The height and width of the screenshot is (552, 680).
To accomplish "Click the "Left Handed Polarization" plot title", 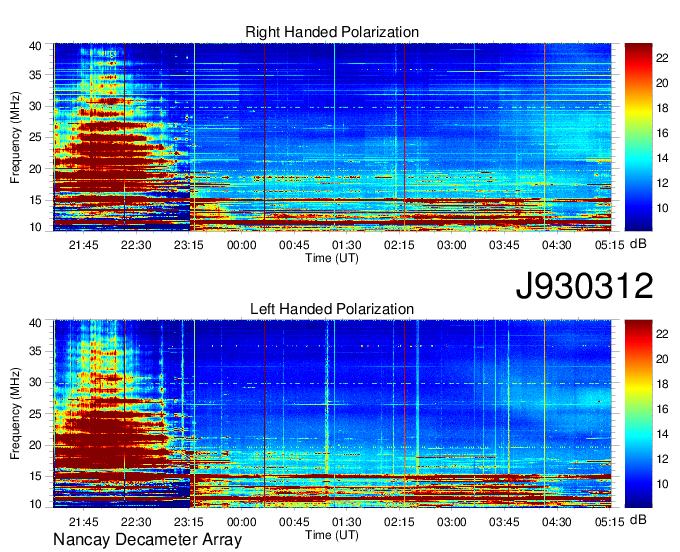I will [x=332, y=309].
